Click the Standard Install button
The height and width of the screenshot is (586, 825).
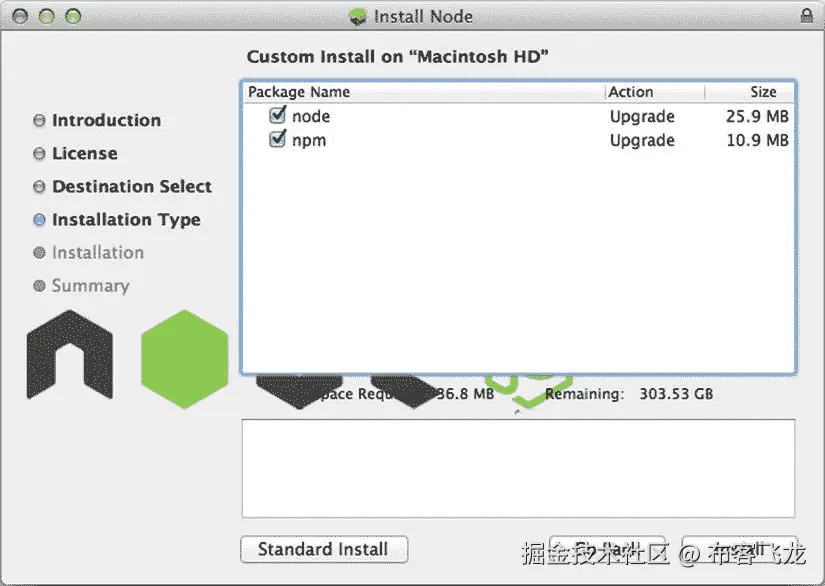pyautogui.click(x=324, y=549)
